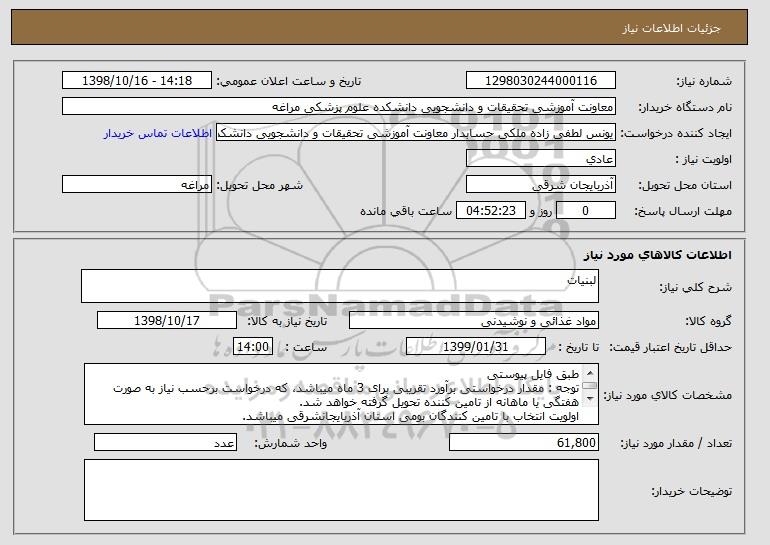The image size is (770, 545).
Task: Click label مشخصات کالای مورد نیاز
Action: [x=667, y=395]
